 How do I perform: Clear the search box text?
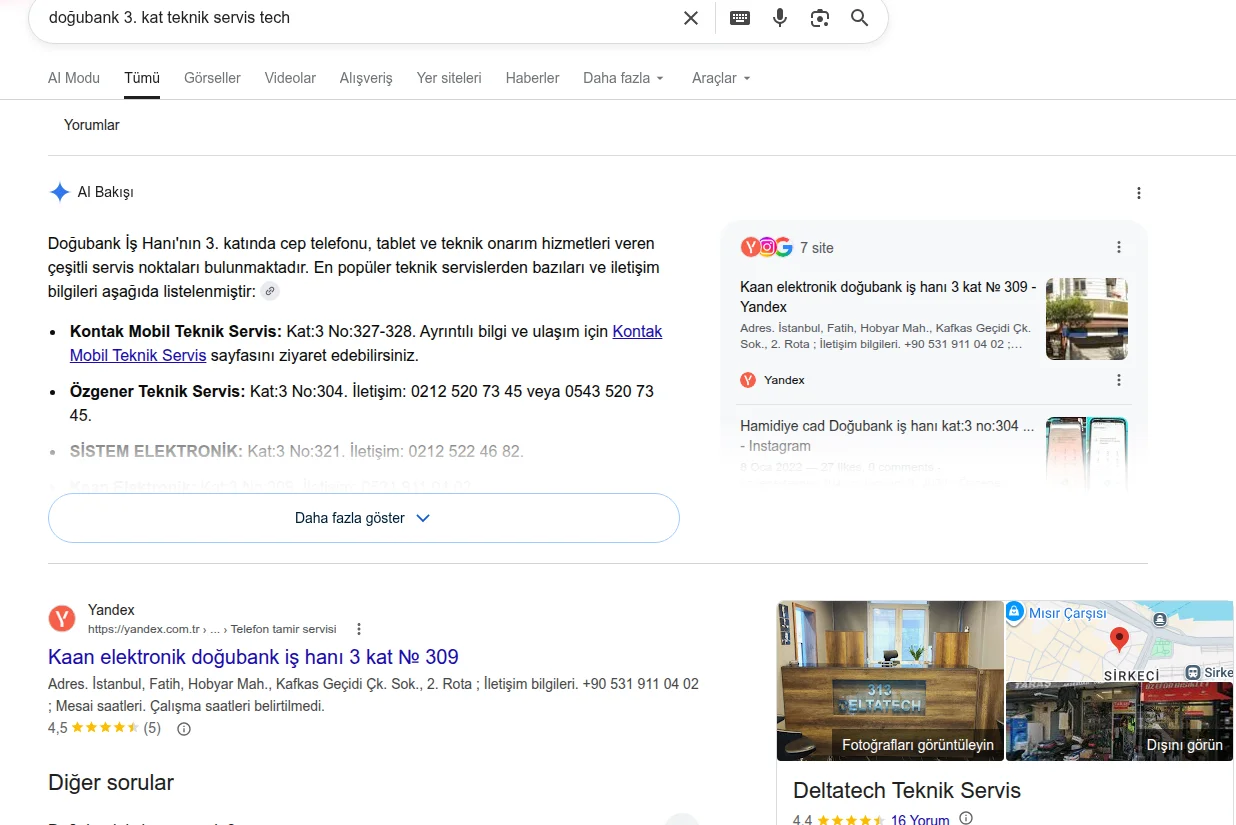(691, 18)
